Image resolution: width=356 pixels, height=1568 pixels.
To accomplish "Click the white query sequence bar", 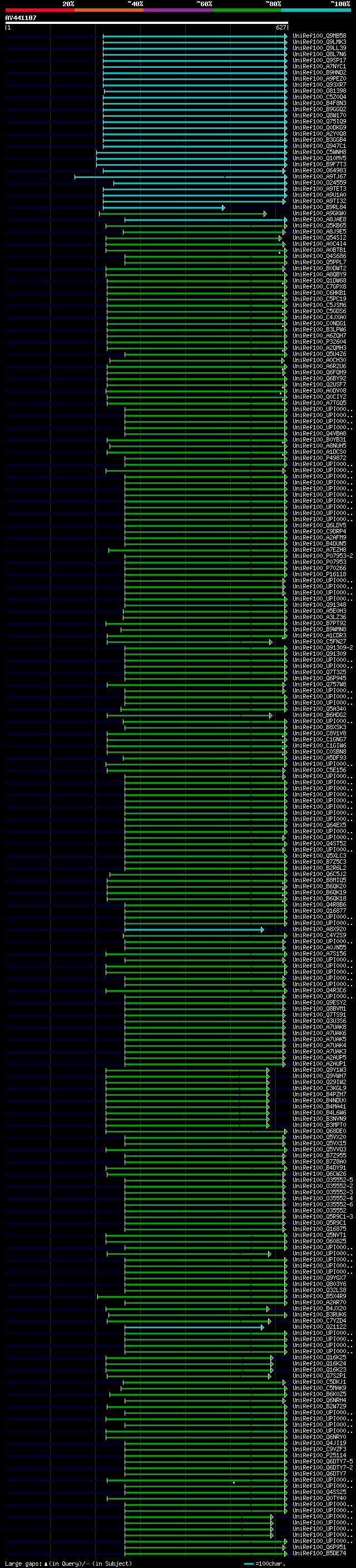I will [147, 23].
